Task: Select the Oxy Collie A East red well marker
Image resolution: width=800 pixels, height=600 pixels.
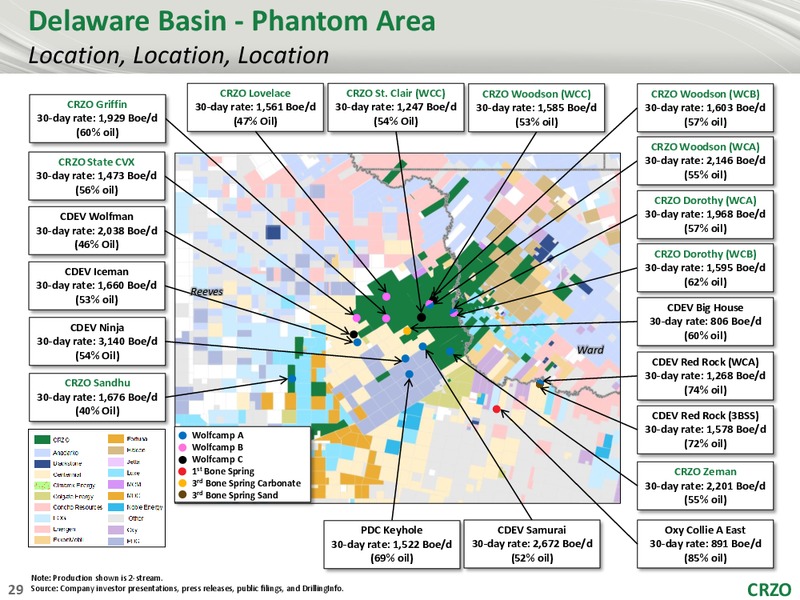Action: [x=497, y=409]
